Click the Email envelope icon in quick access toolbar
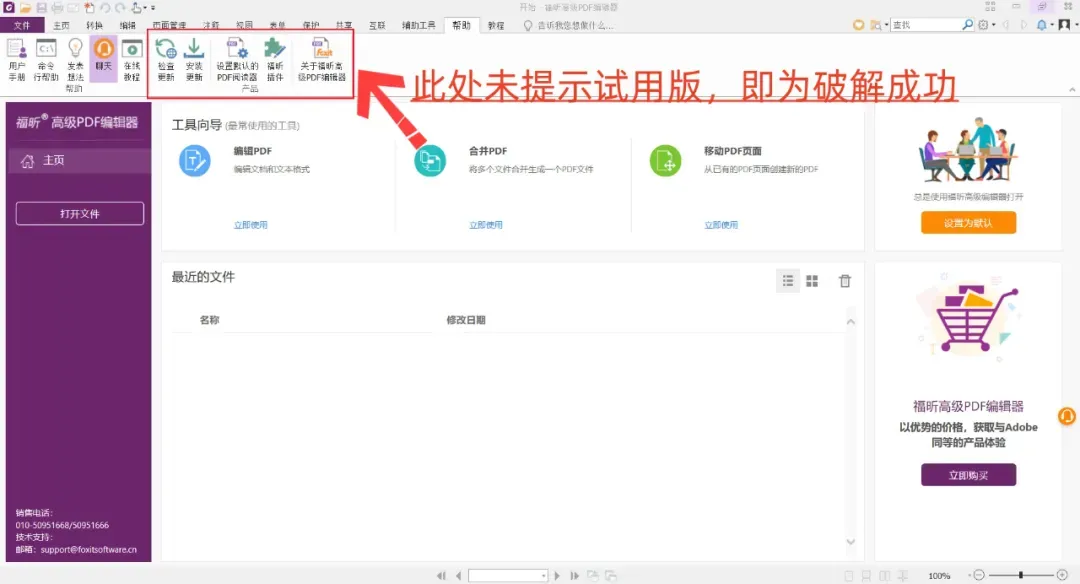 tap(73, 8)
